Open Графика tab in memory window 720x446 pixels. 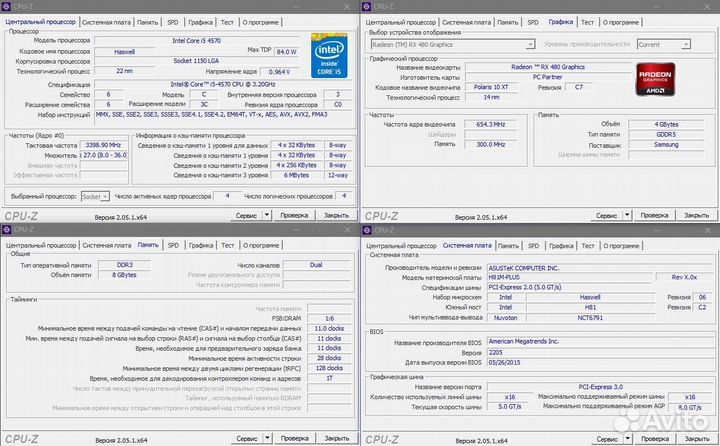click(201, 245)
